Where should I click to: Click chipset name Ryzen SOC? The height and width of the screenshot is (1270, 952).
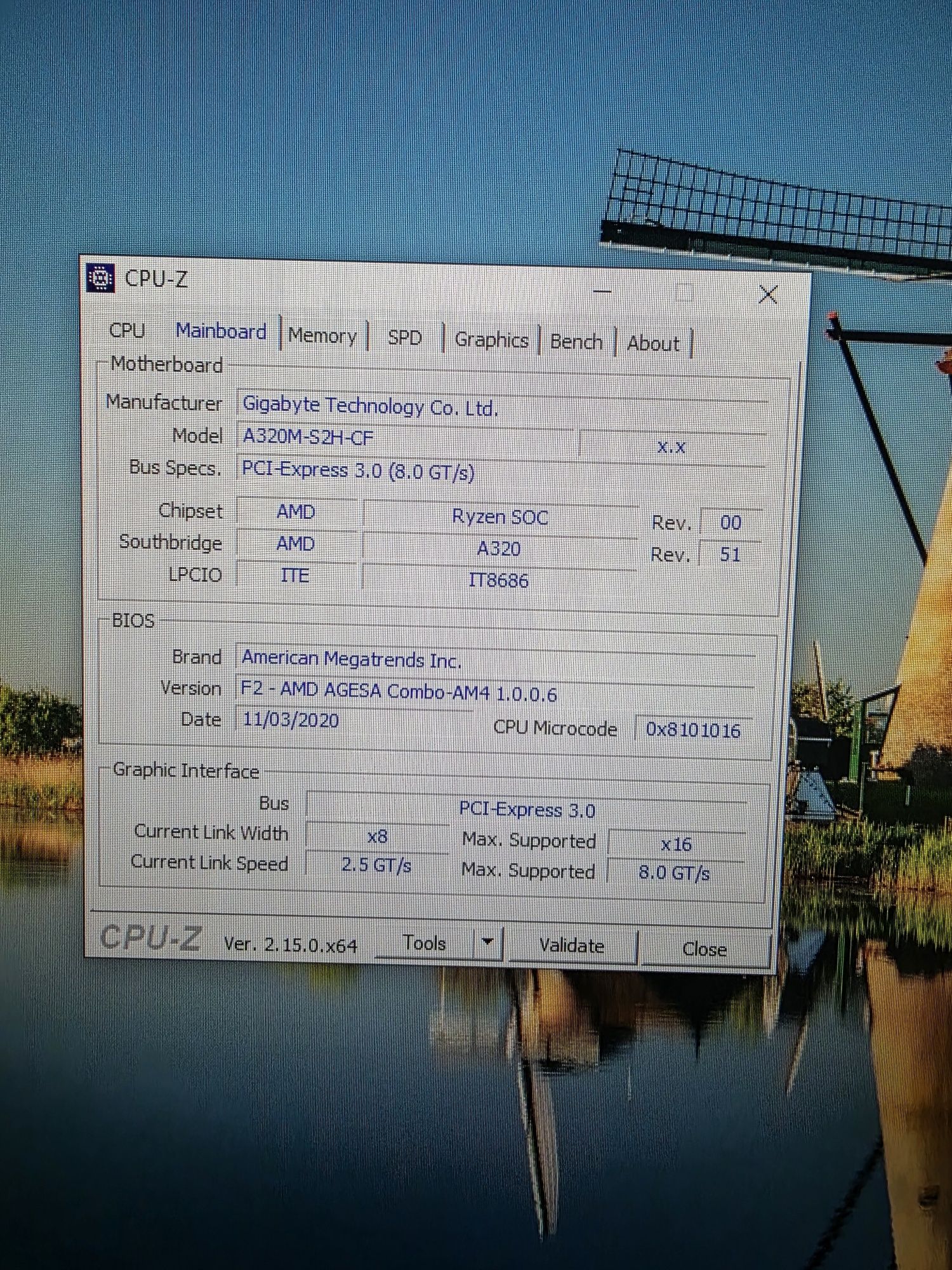[x=500, y=517]
